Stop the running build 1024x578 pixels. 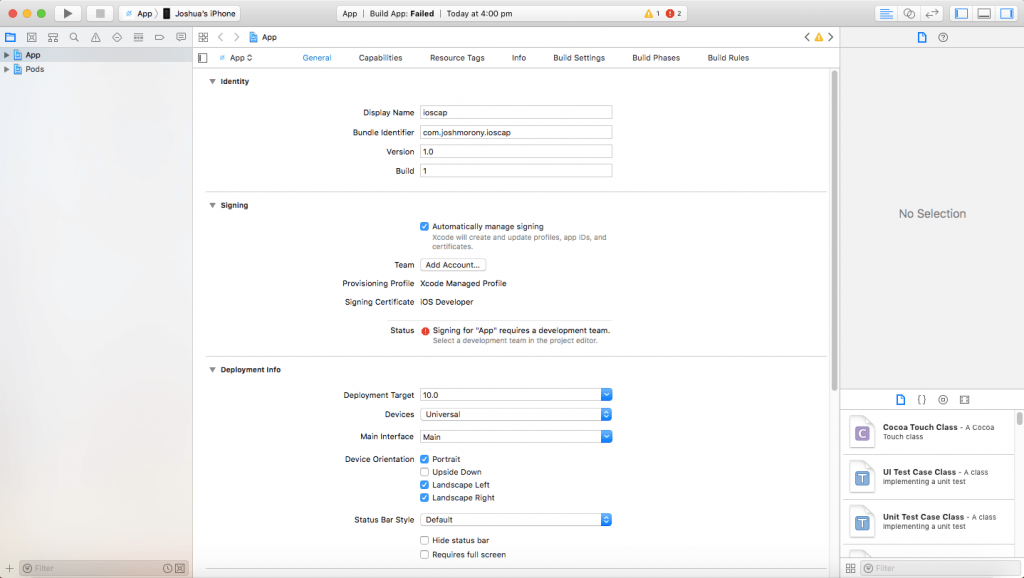point(100,13)
